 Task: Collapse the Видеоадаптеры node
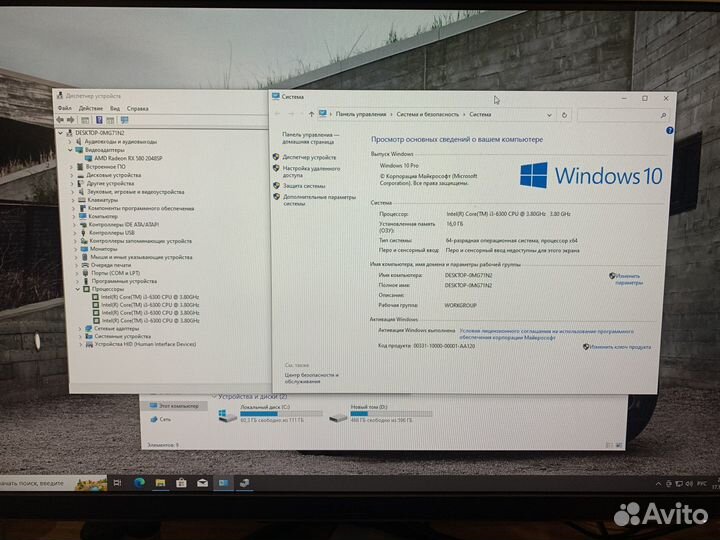coord(70,150)
